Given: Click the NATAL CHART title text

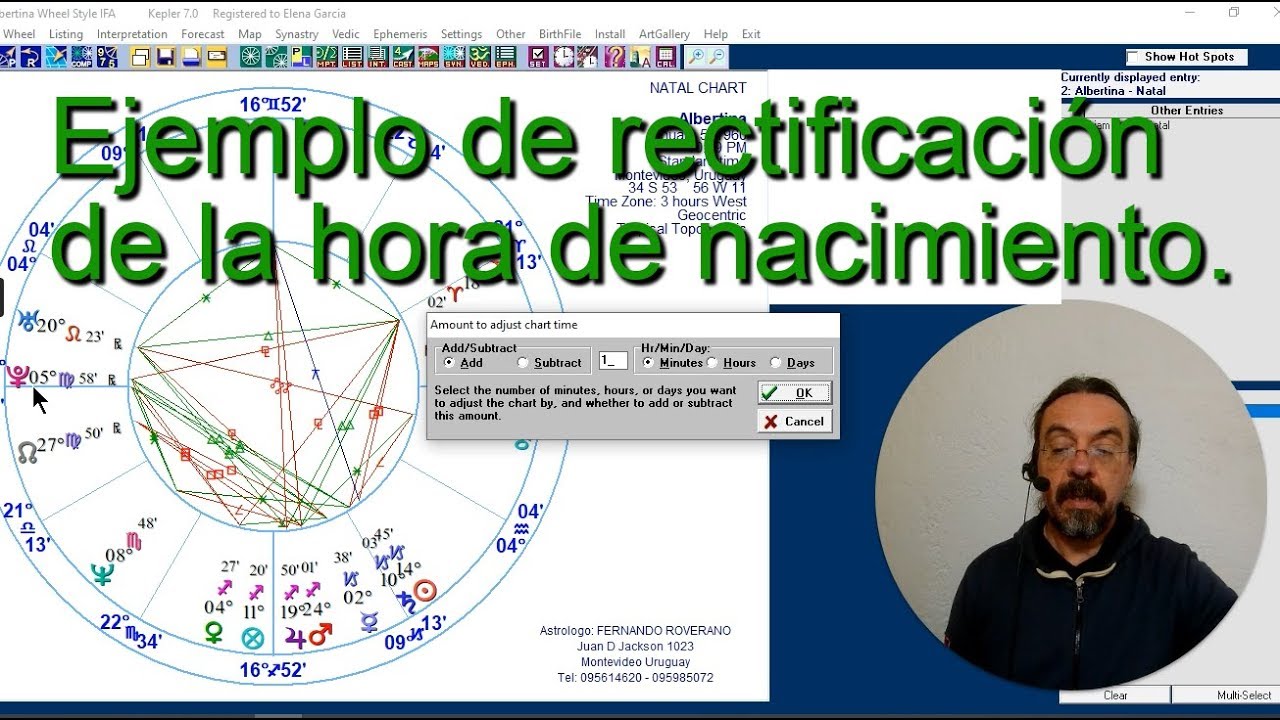Looking at the screenshot, I should pos(698,88).
